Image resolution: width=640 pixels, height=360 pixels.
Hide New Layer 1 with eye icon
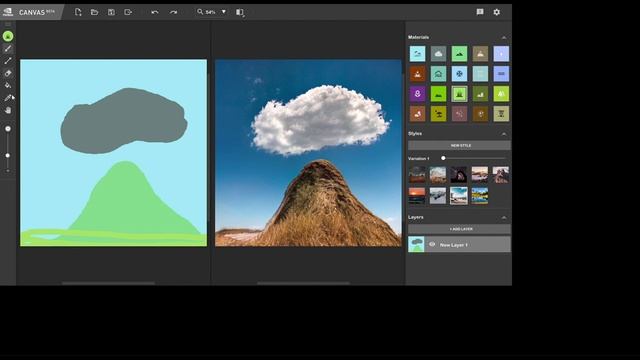[432, 244]
